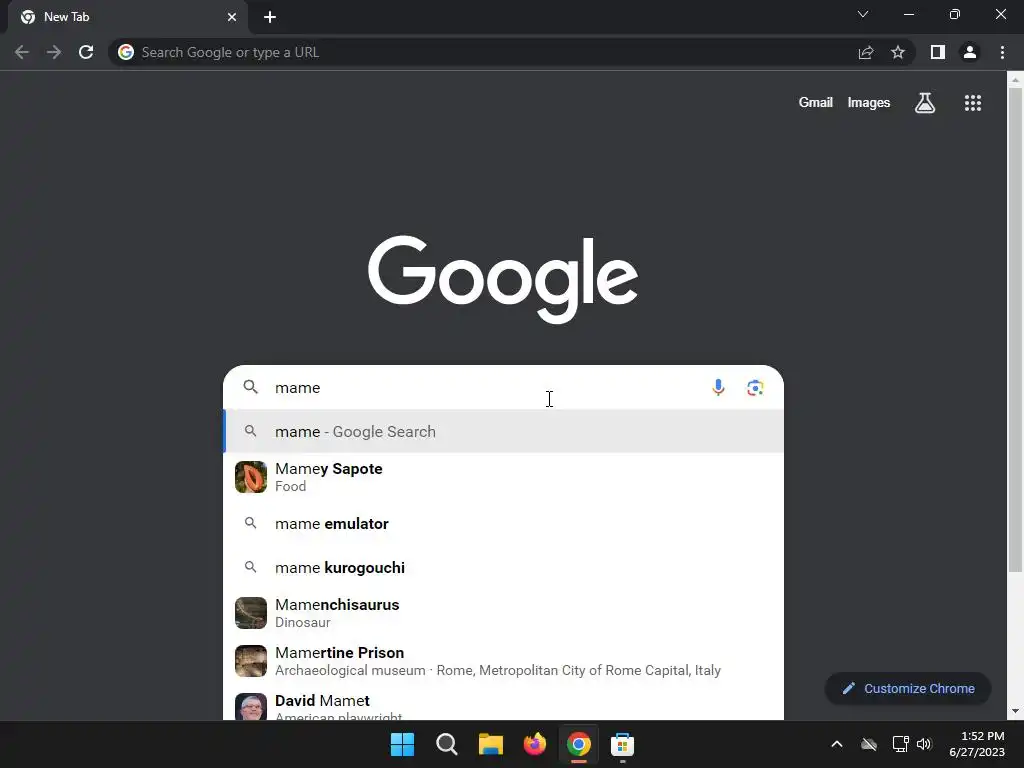Open the Google apps grid
Image resolution: width=1024 pixels, height=768 pixels.
coord(973,103)
